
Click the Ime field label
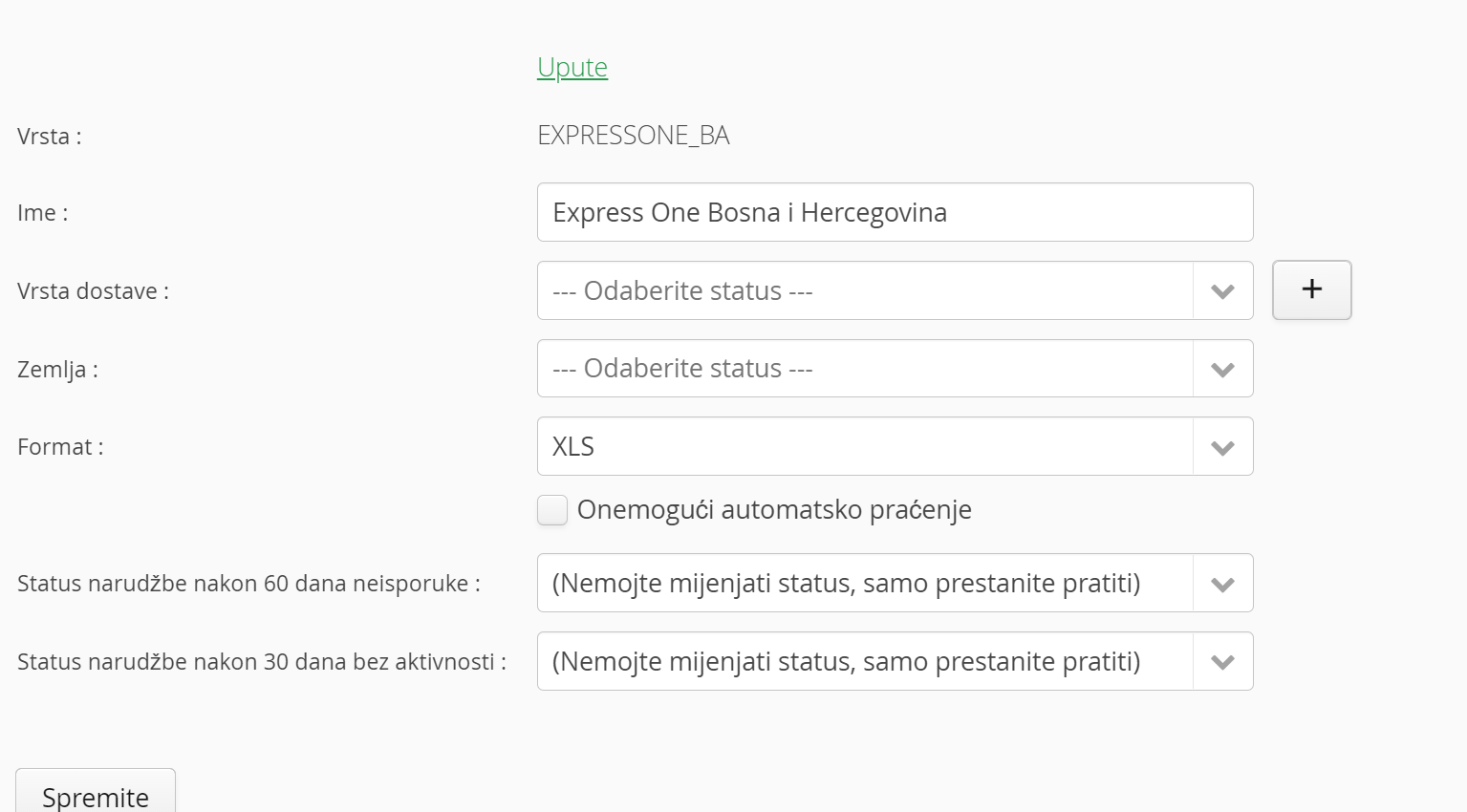pyautogui.click(x=42, y=213)
